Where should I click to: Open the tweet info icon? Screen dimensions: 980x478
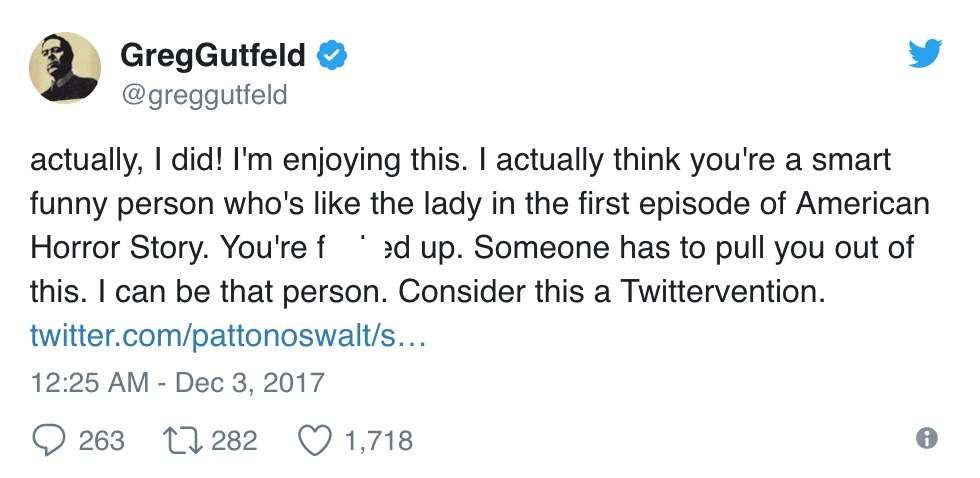click(927, 438)
